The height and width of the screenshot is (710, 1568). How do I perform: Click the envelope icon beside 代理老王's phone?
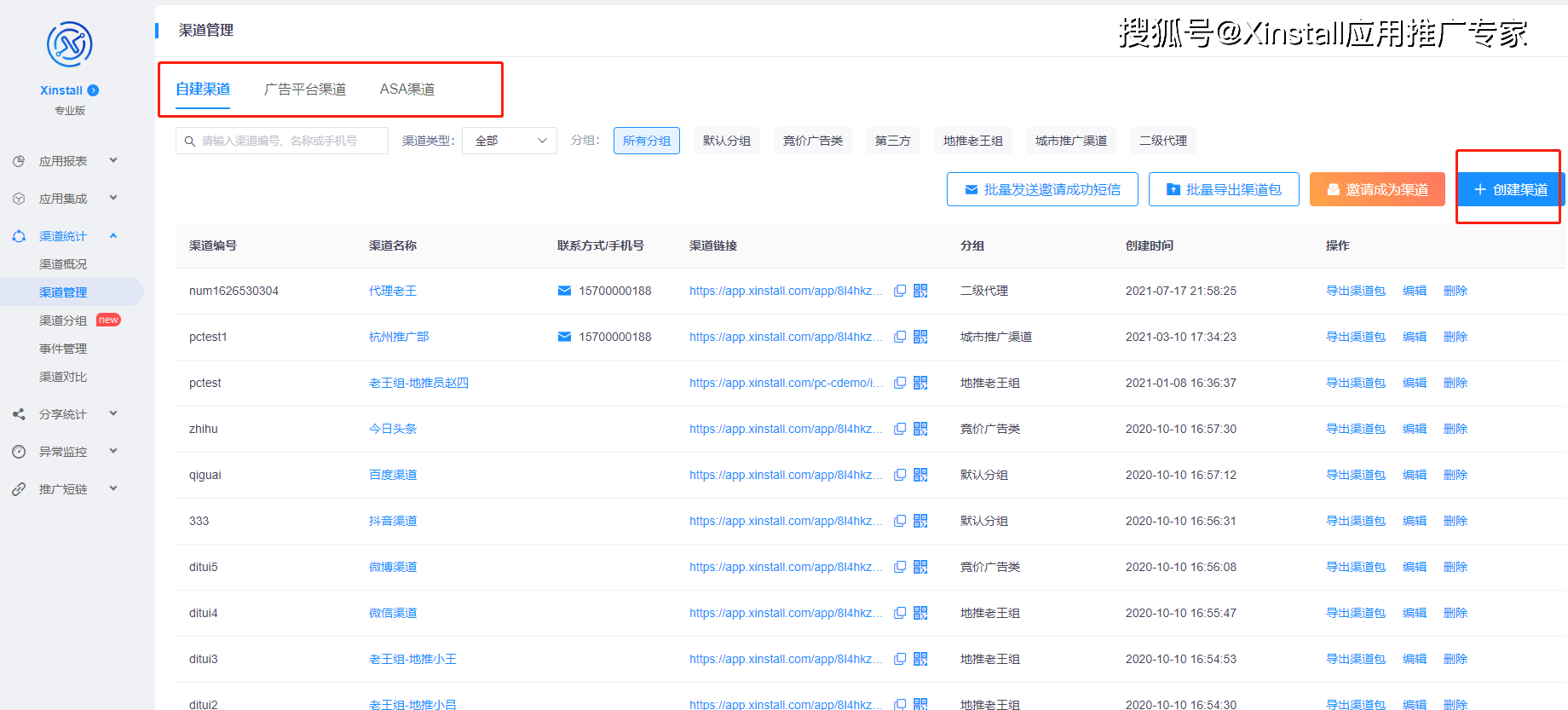[564, 291]
